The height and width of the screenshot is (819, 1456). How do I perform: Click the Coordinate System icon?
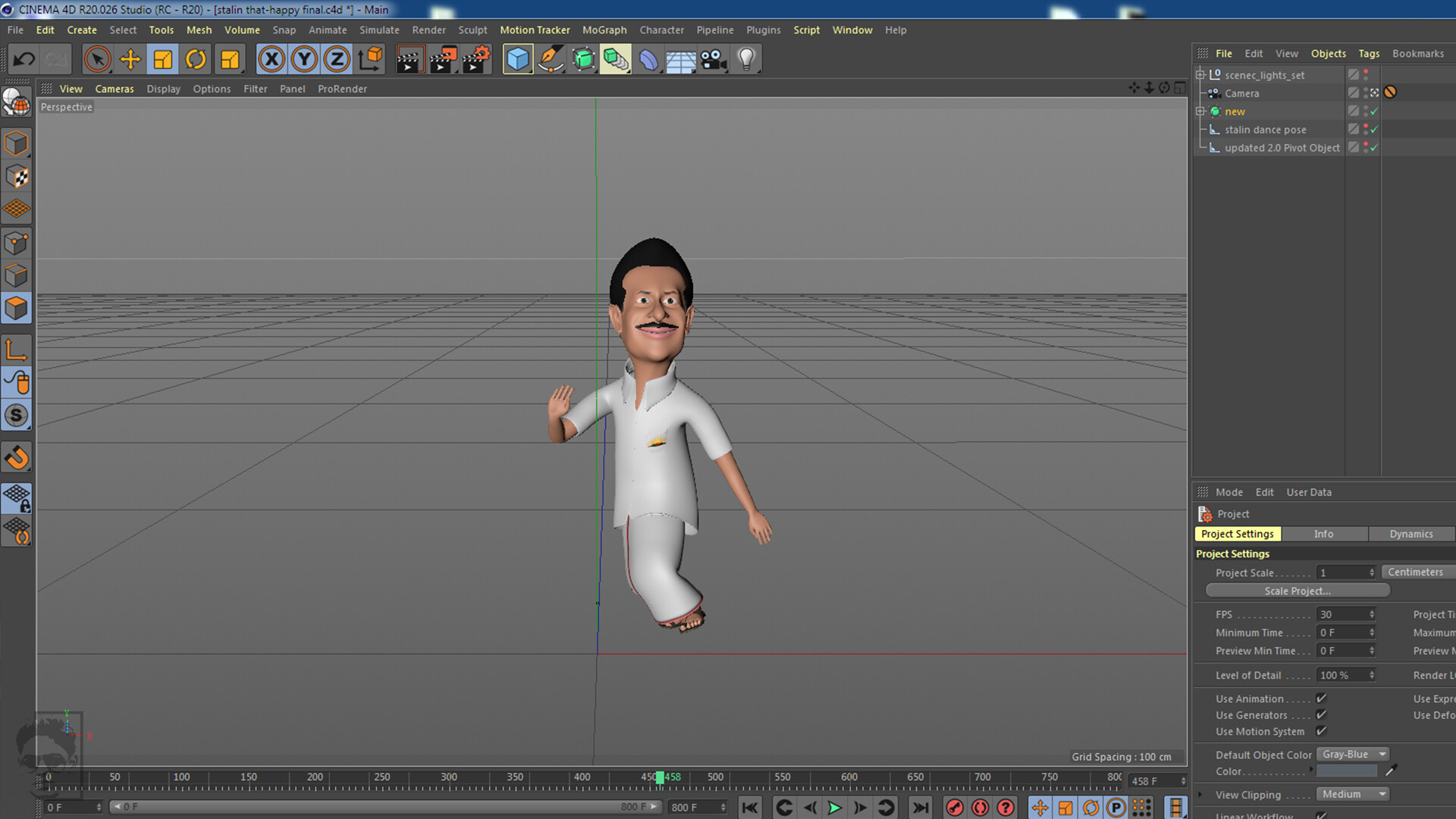pos(371,59)
